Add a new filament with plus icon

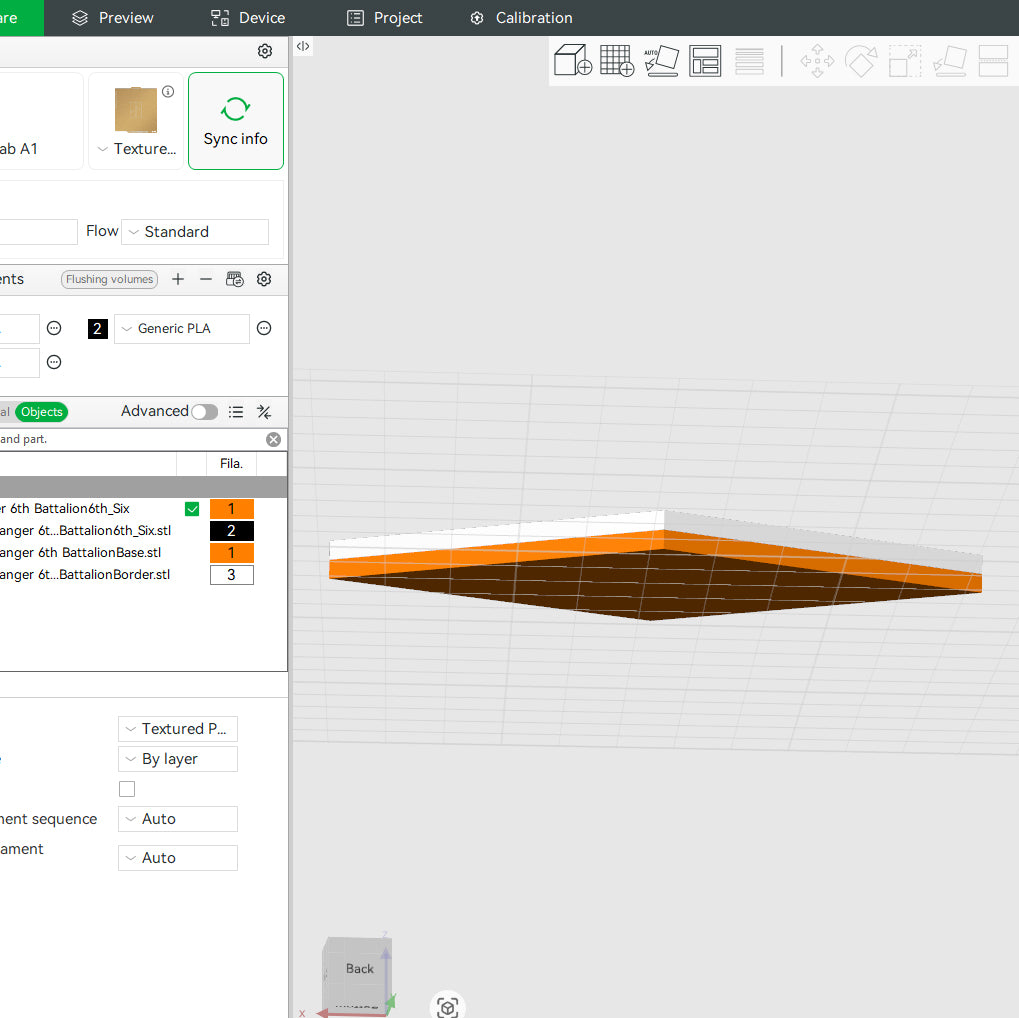click(178, 279)
